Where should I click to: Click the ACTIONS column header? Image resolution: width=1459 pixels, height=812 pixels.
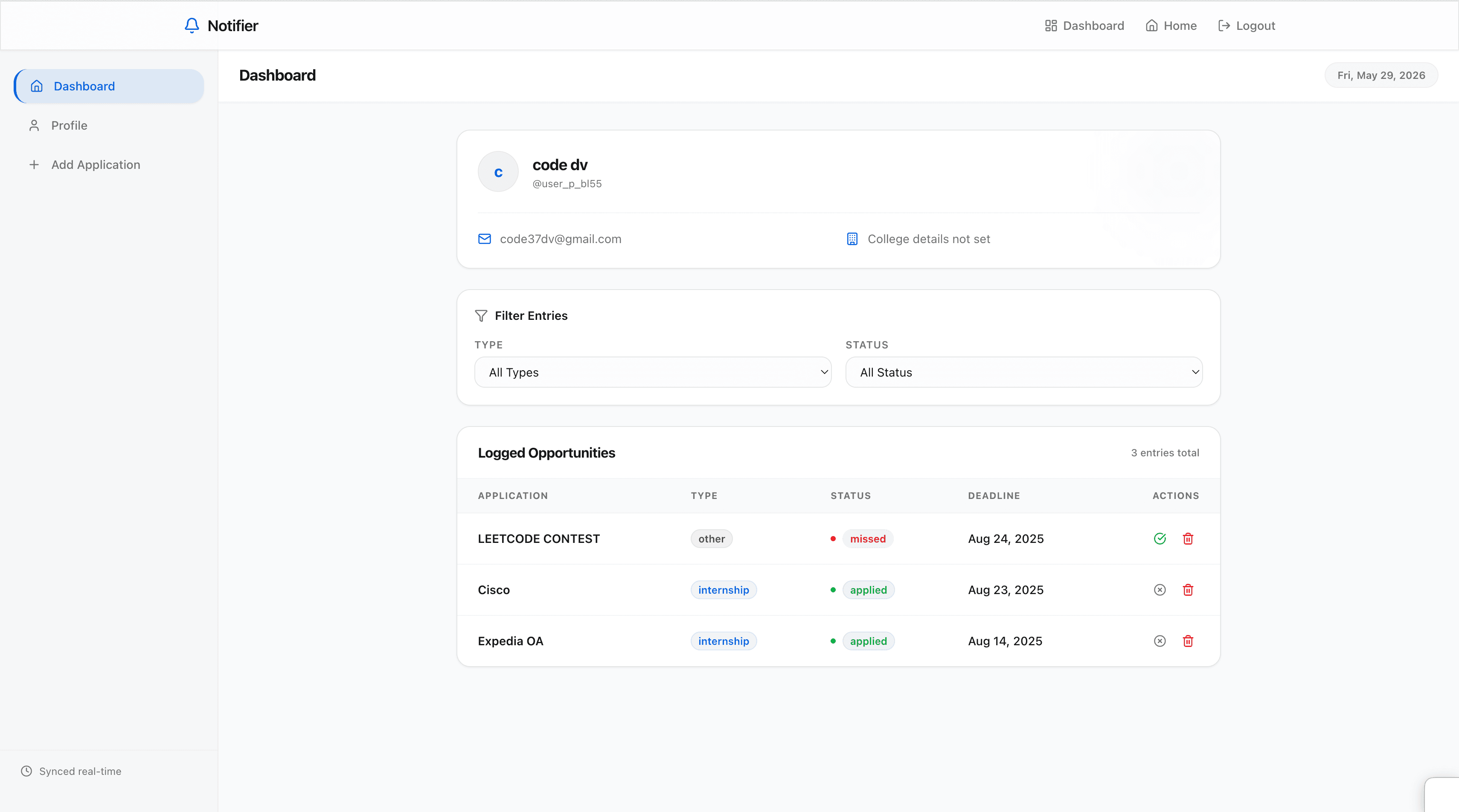point(1176,496)
